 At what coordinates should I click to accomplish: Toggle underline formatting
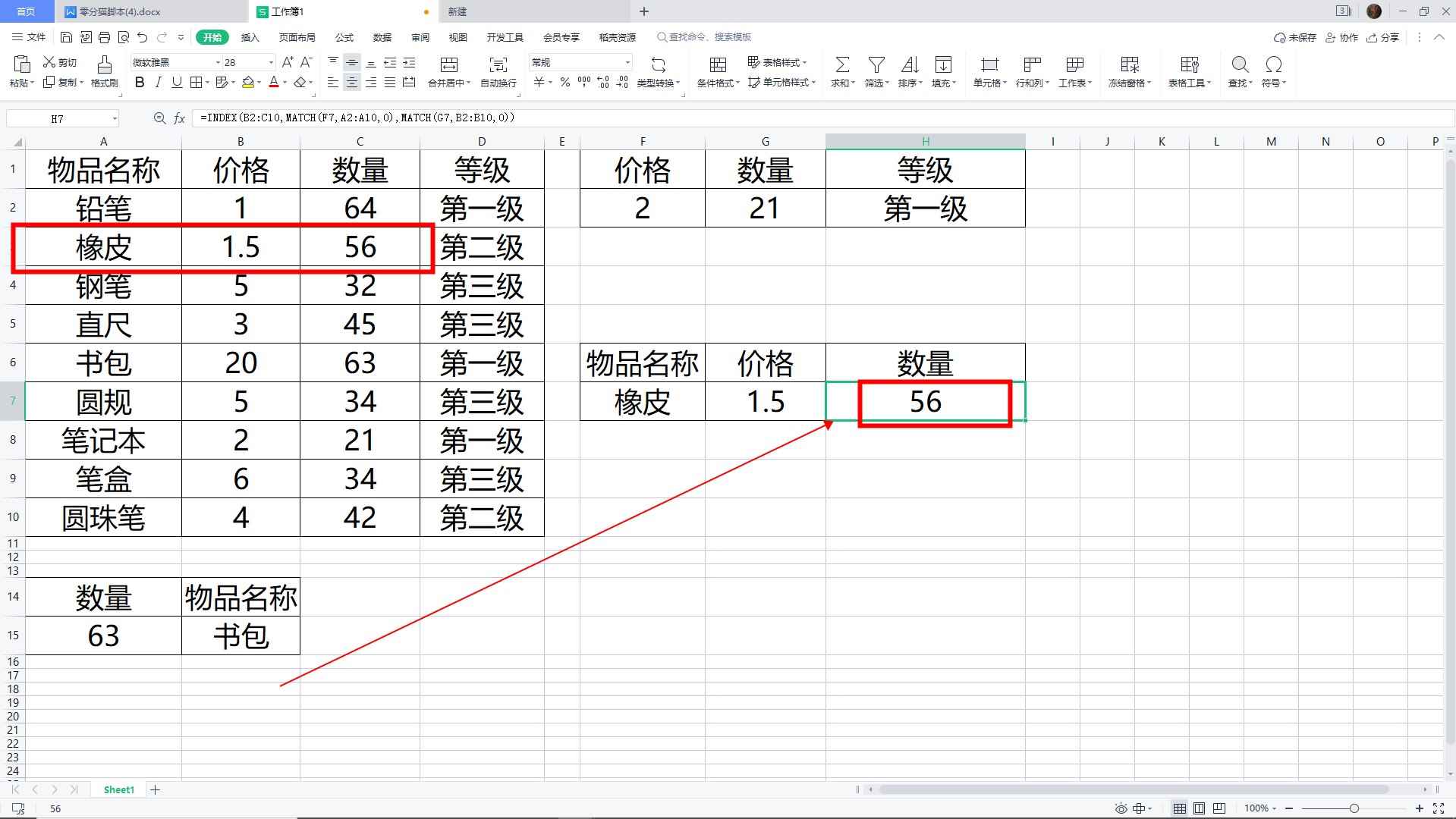coord(176,83)
